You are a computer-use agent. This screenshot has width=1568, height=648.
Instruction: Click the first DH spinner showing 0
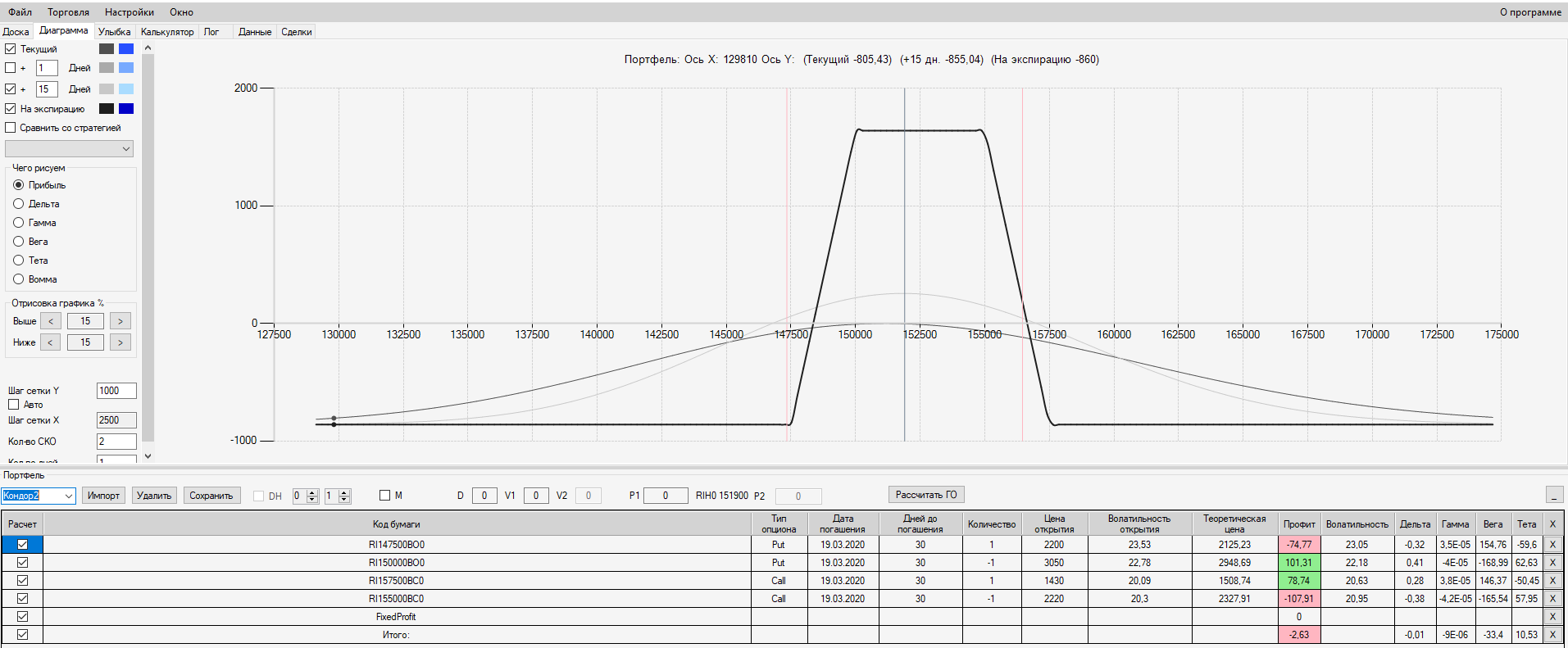(306, 496)
